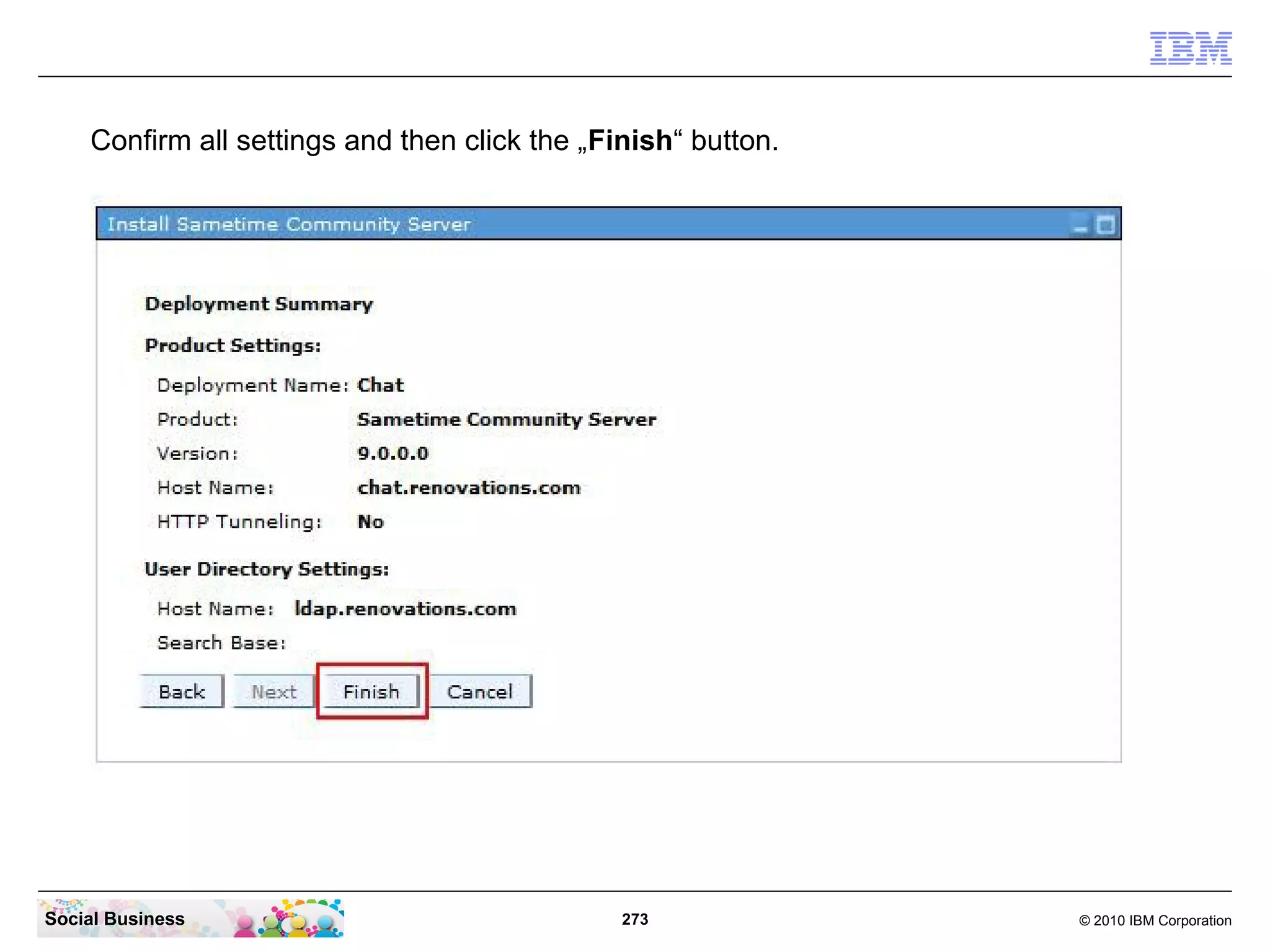1270x952 pixels.
Task: Click the Social Business banner in the footer
Action: (x=191, y=918)
